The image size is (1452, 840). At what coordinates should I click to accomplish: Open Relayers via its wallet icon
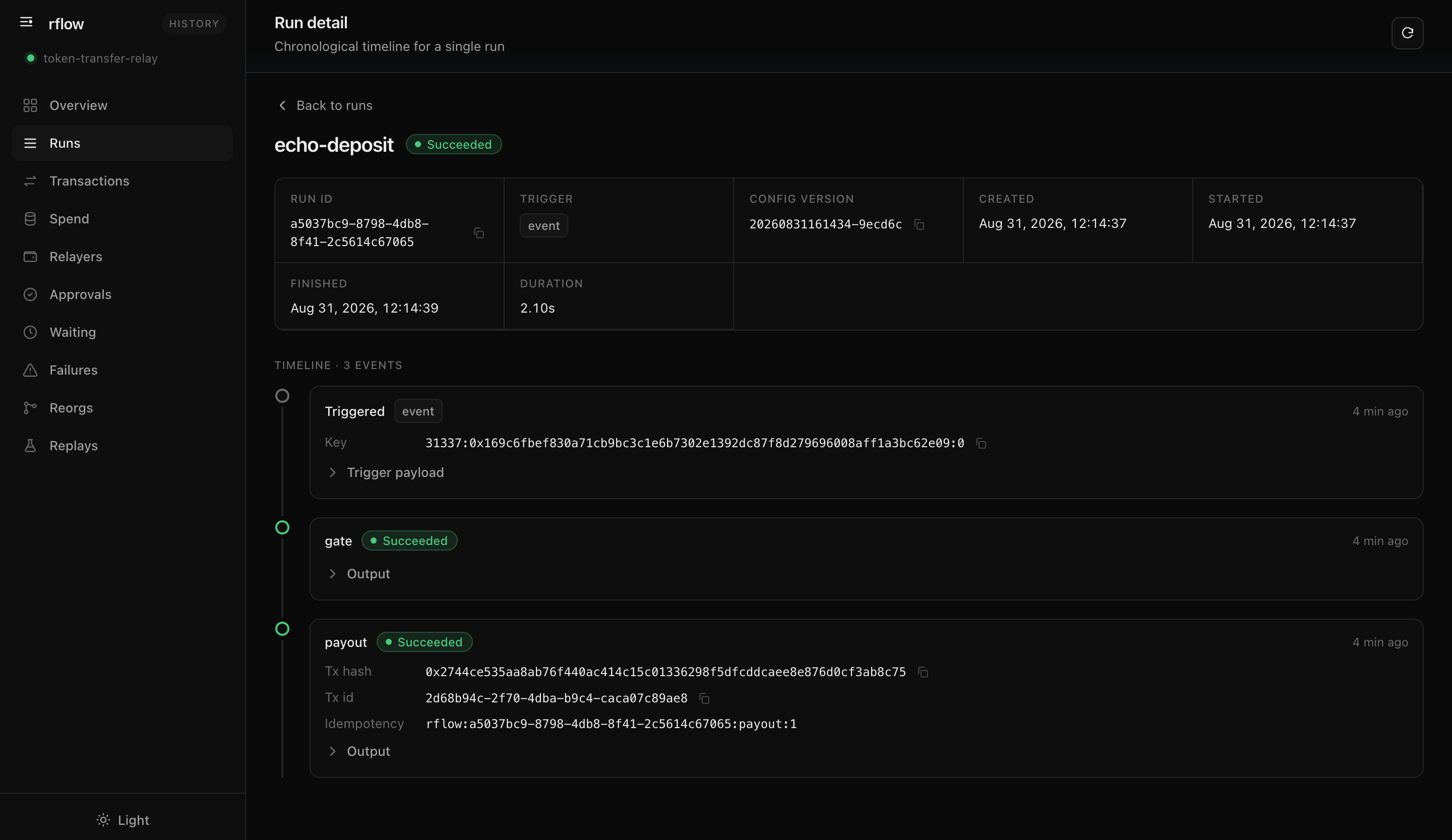click(x=30, y=256)
